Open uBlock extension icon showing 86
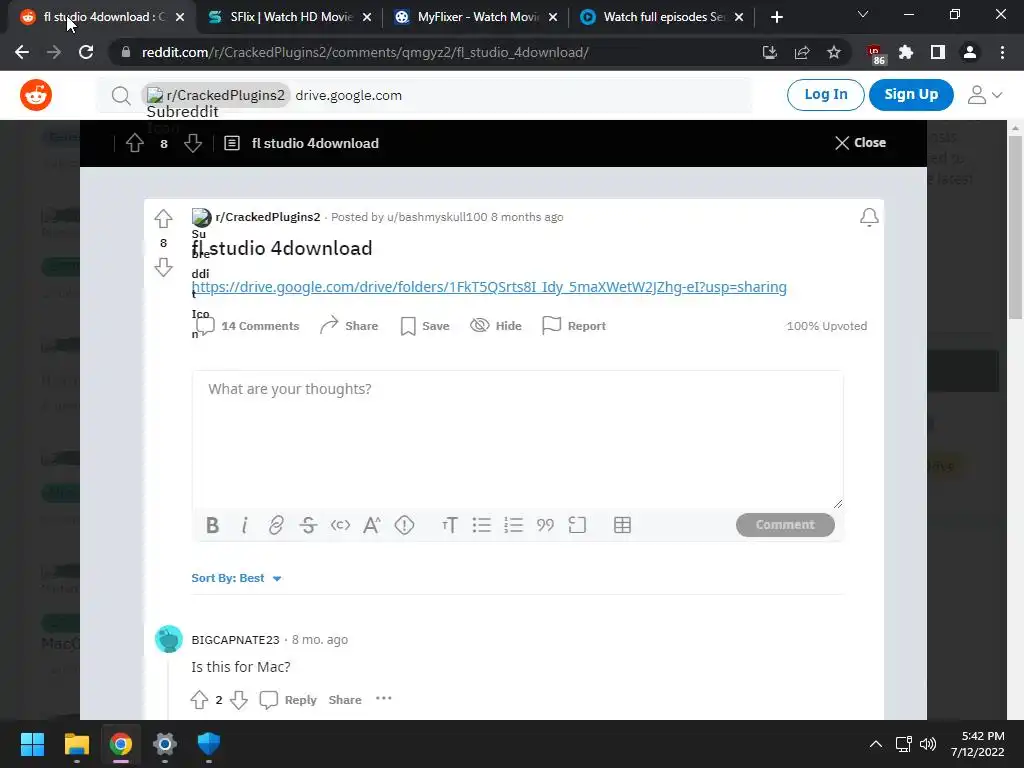 [875, 54]
